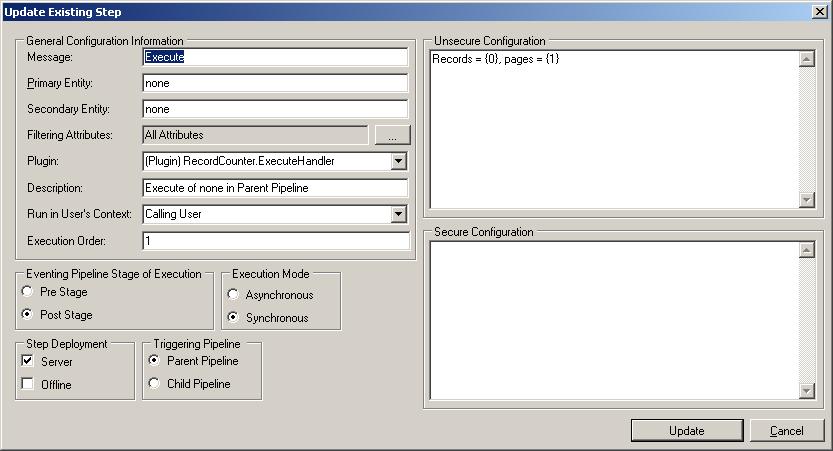Click the Filtering Attributes field showing All Attributes
The height and width of the screenshot is (451, 833).
(x=255, y=135)
